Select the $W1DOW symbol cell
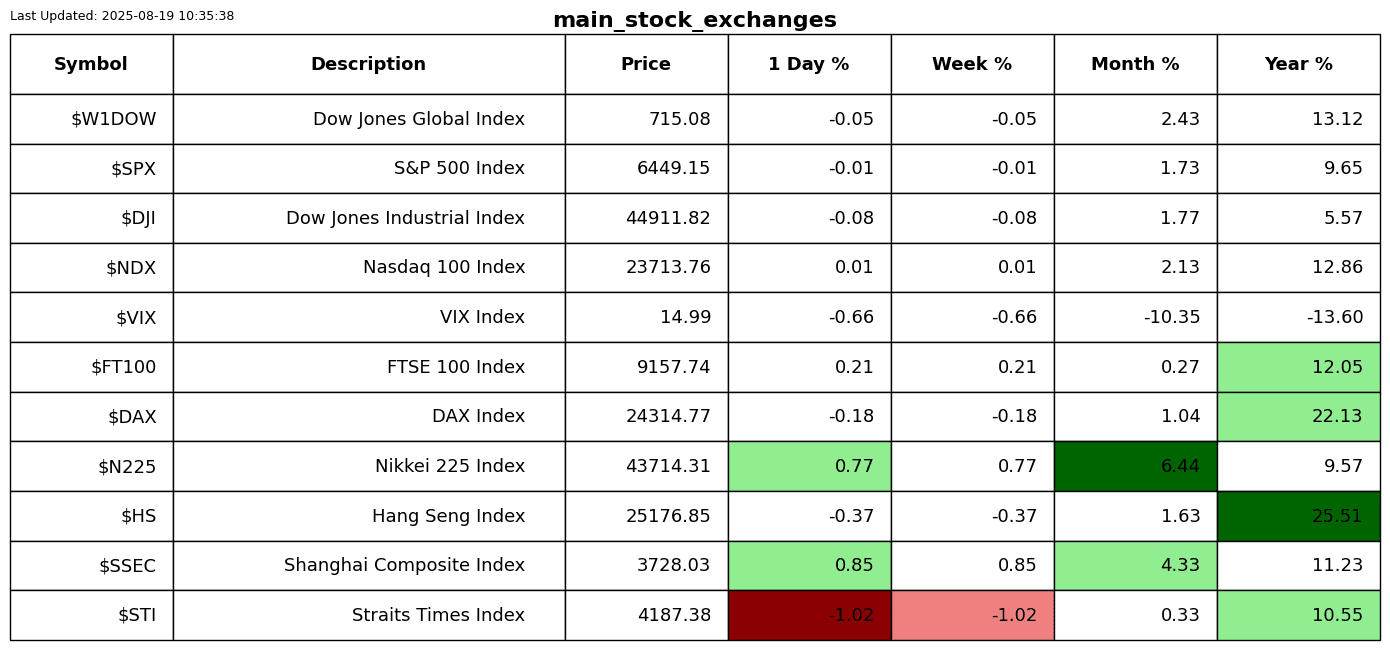This screenshot has width=1390, height=650. coord(113,120)
